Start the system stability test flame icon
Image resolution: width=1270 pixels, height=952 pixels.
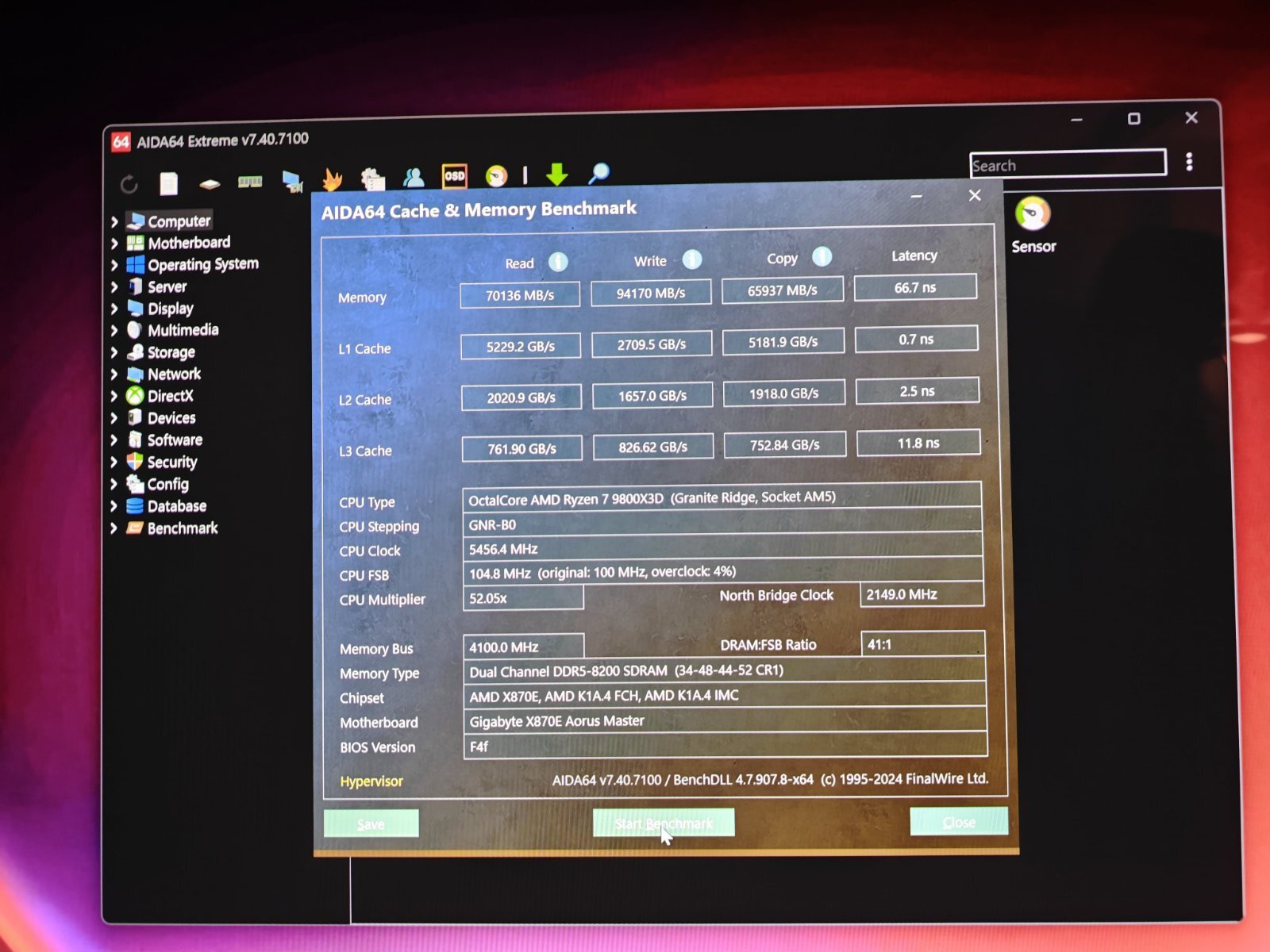[x=332, y=180]
